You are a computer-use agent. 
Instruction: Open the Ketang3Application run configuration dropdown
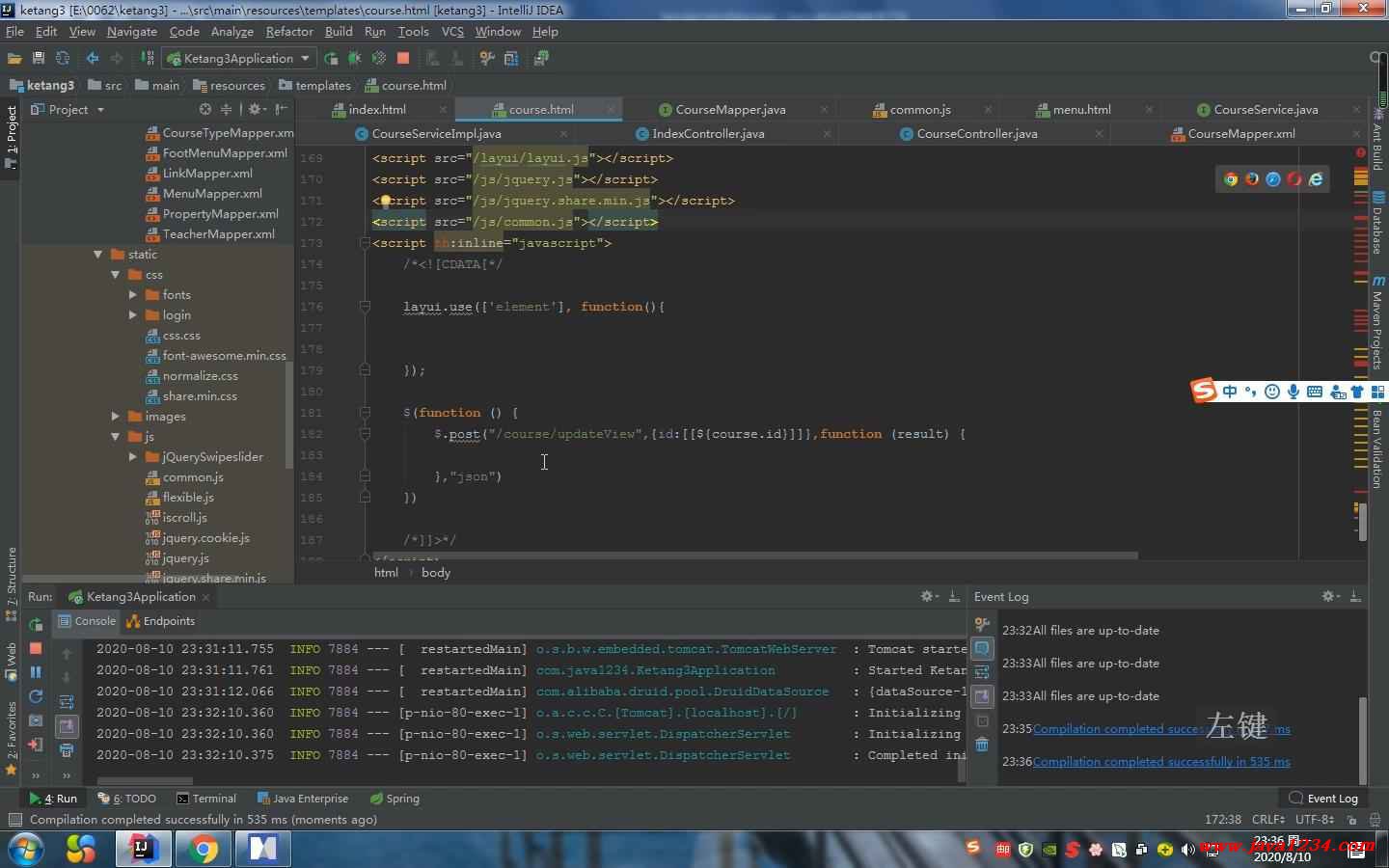point(238,58)
